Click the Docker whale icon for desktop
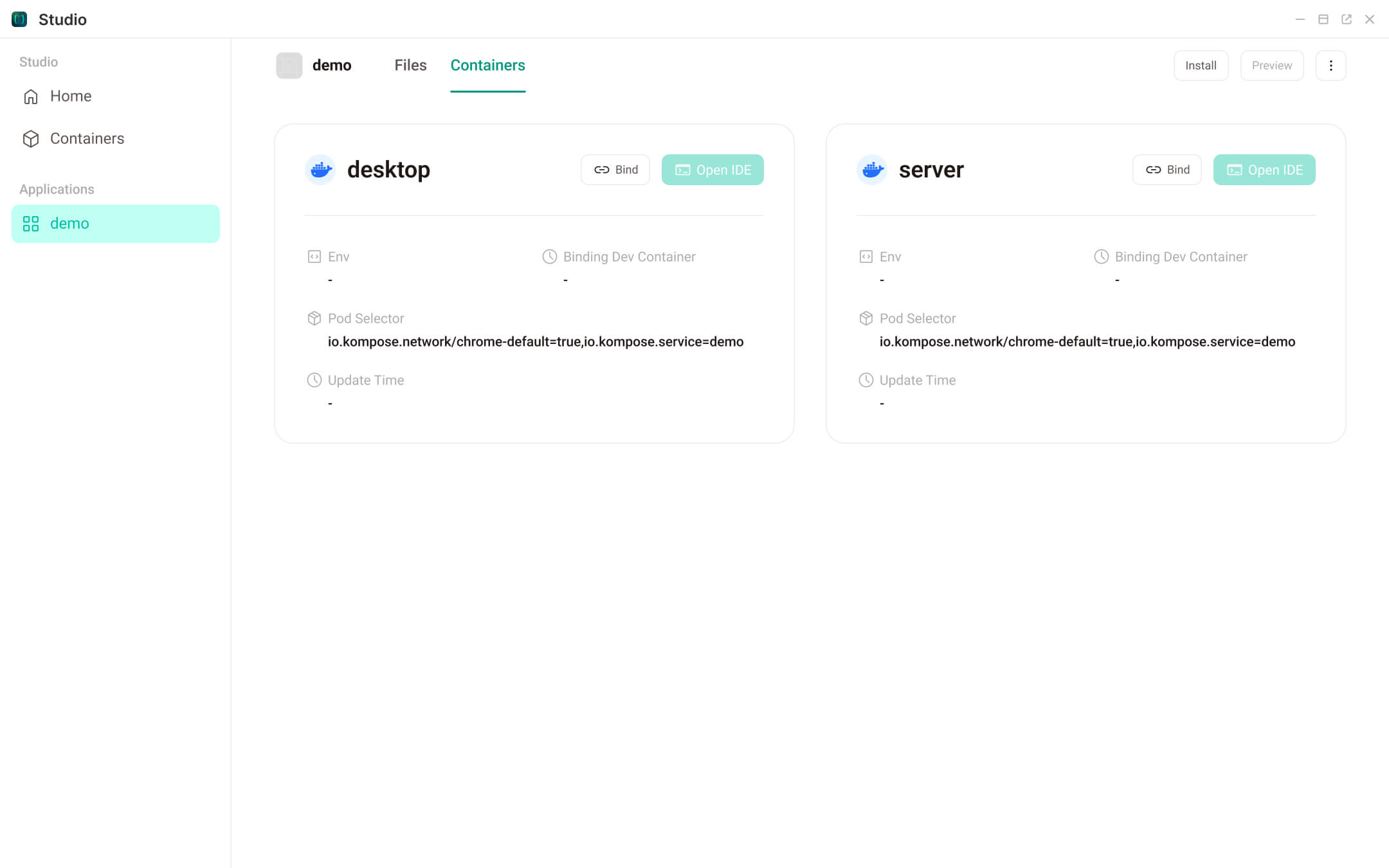 pyautogui.click(x=320, y=170)
